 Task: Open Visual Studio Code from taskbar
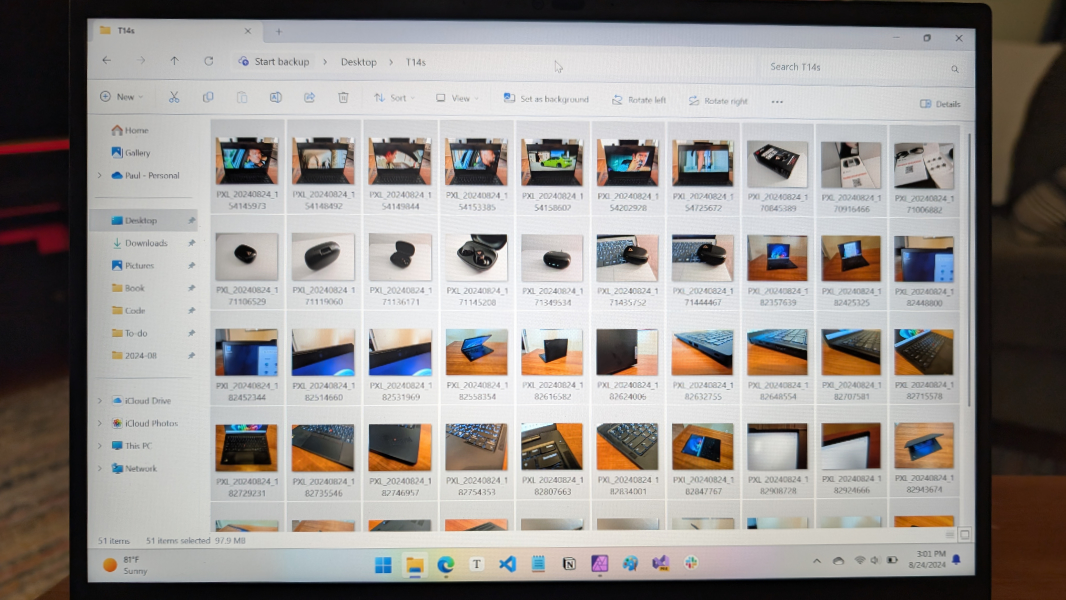(x=507, y=564)
